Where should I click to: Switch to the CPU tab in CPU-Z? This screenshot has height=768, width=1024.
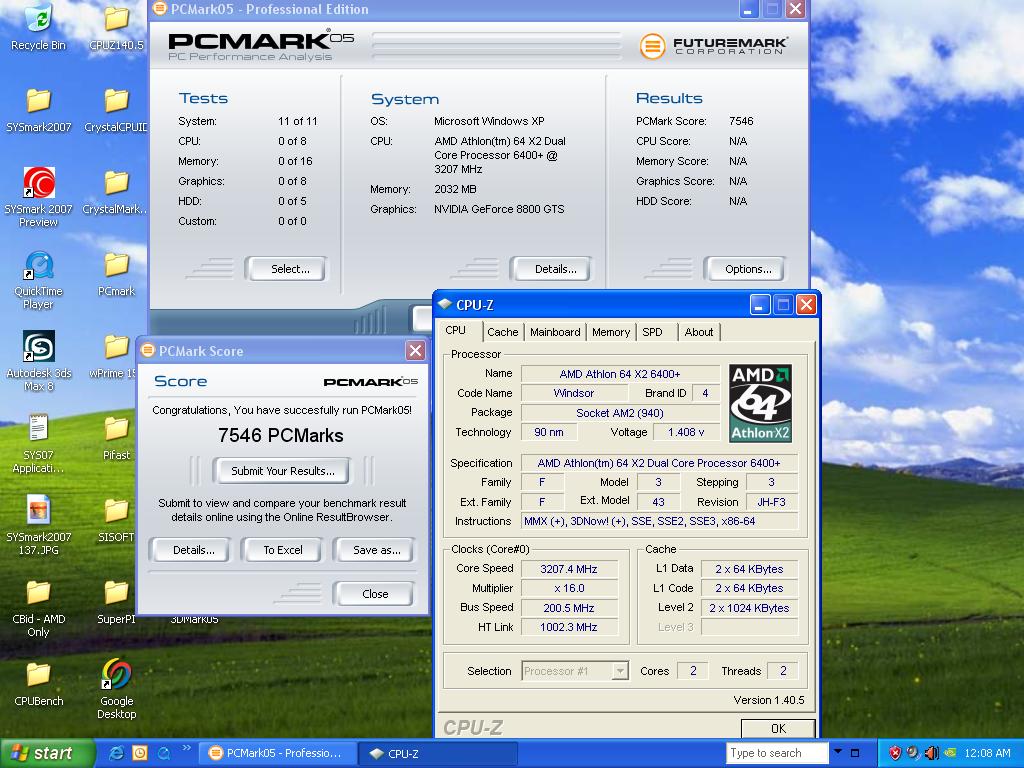tap(456, 331)
